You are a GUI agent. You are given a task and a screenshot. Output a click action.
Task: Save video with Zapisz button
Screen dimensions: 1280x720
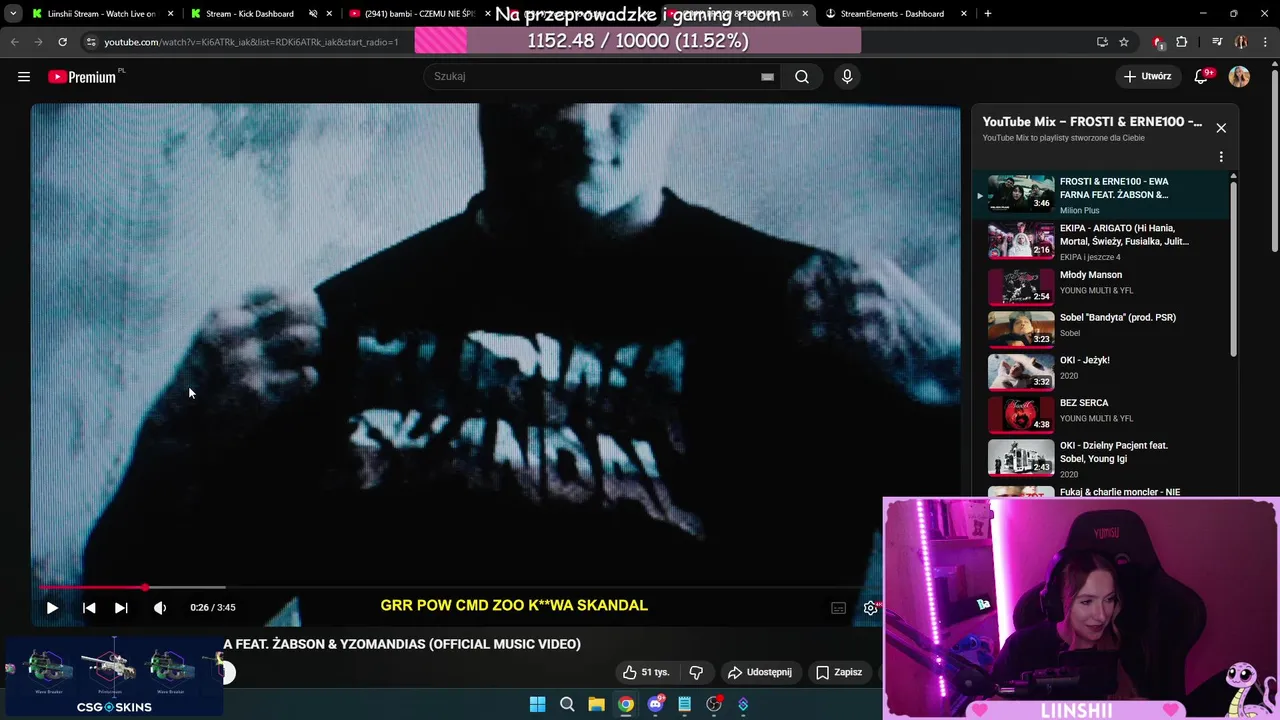coord(839,672)
